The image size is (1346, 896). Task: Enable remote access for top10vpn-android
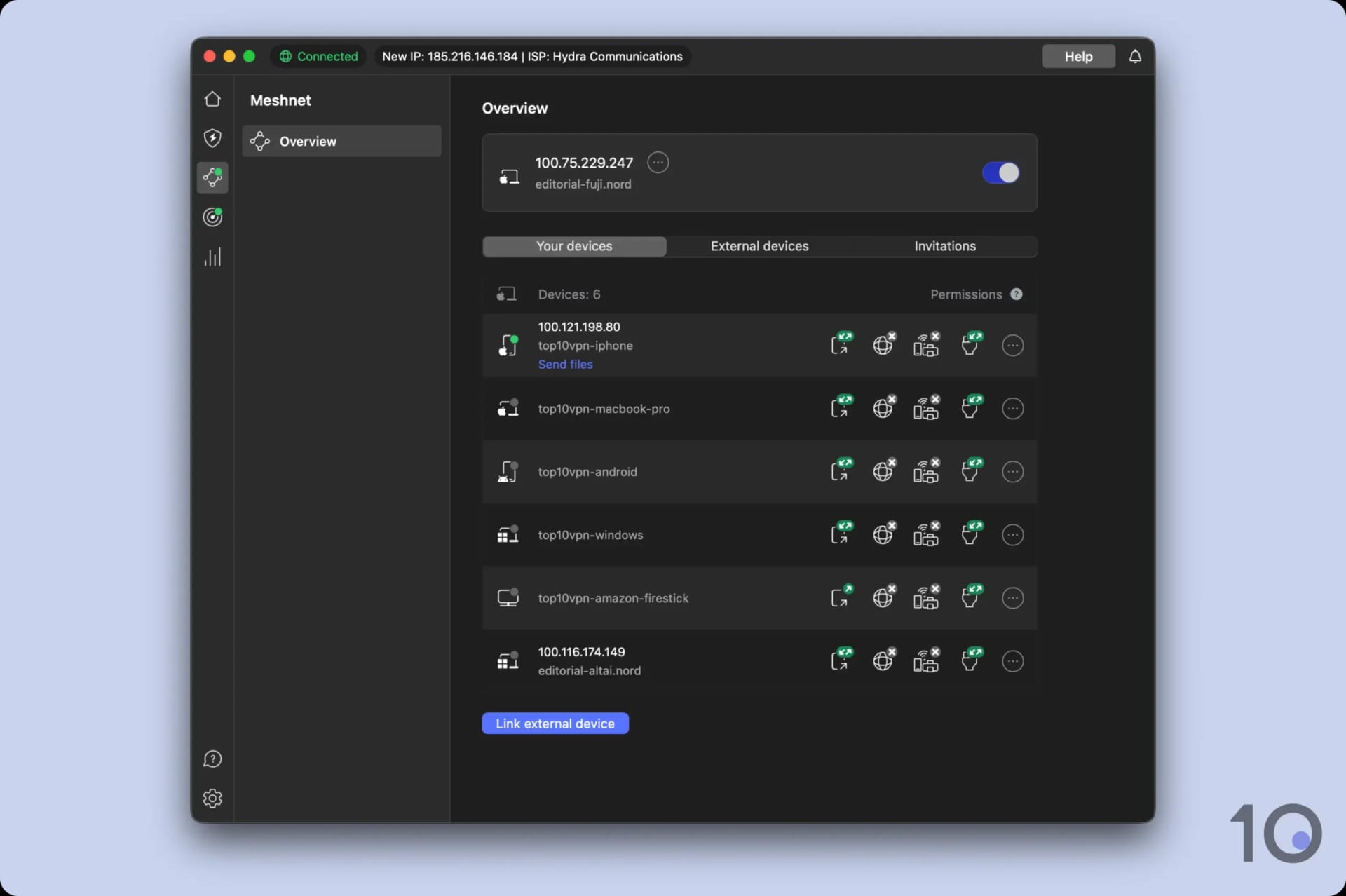[x=841, y=471]
